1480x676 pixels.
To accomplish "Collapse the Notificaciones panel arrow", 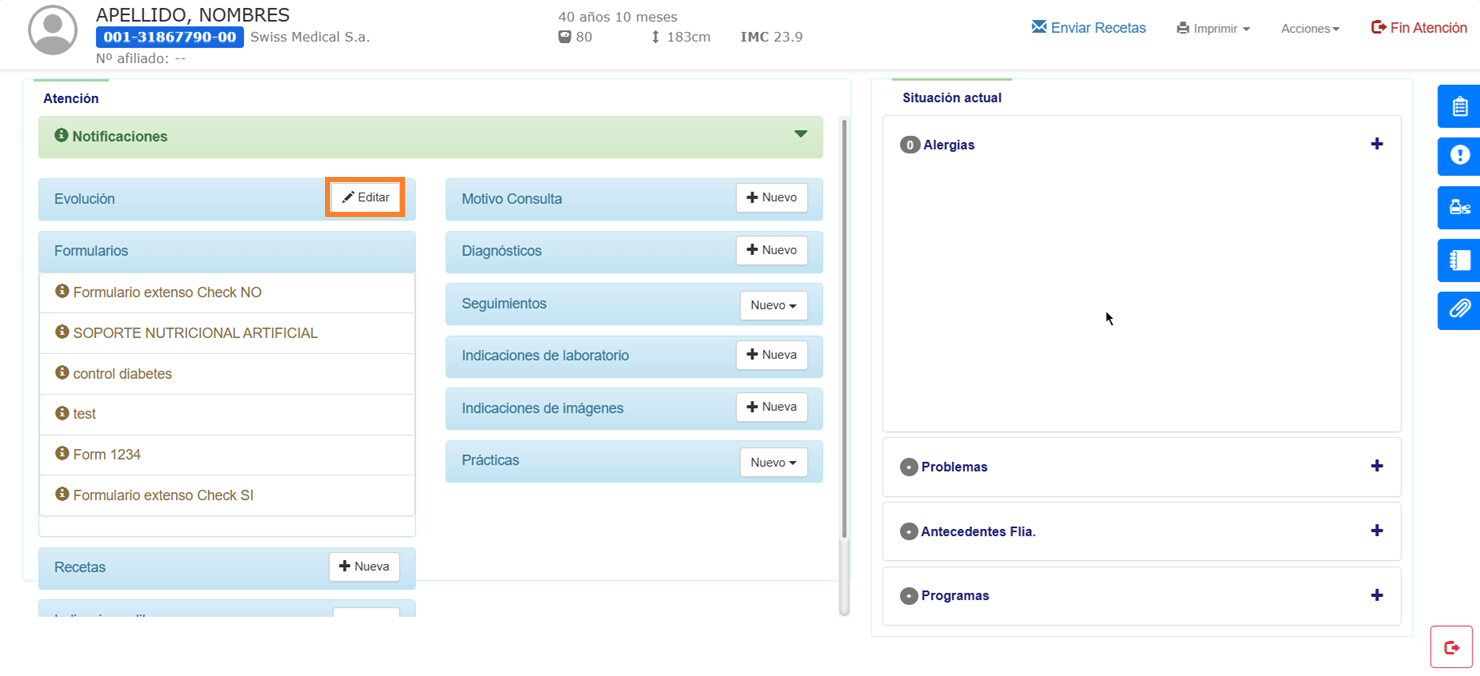I will 800,134.
